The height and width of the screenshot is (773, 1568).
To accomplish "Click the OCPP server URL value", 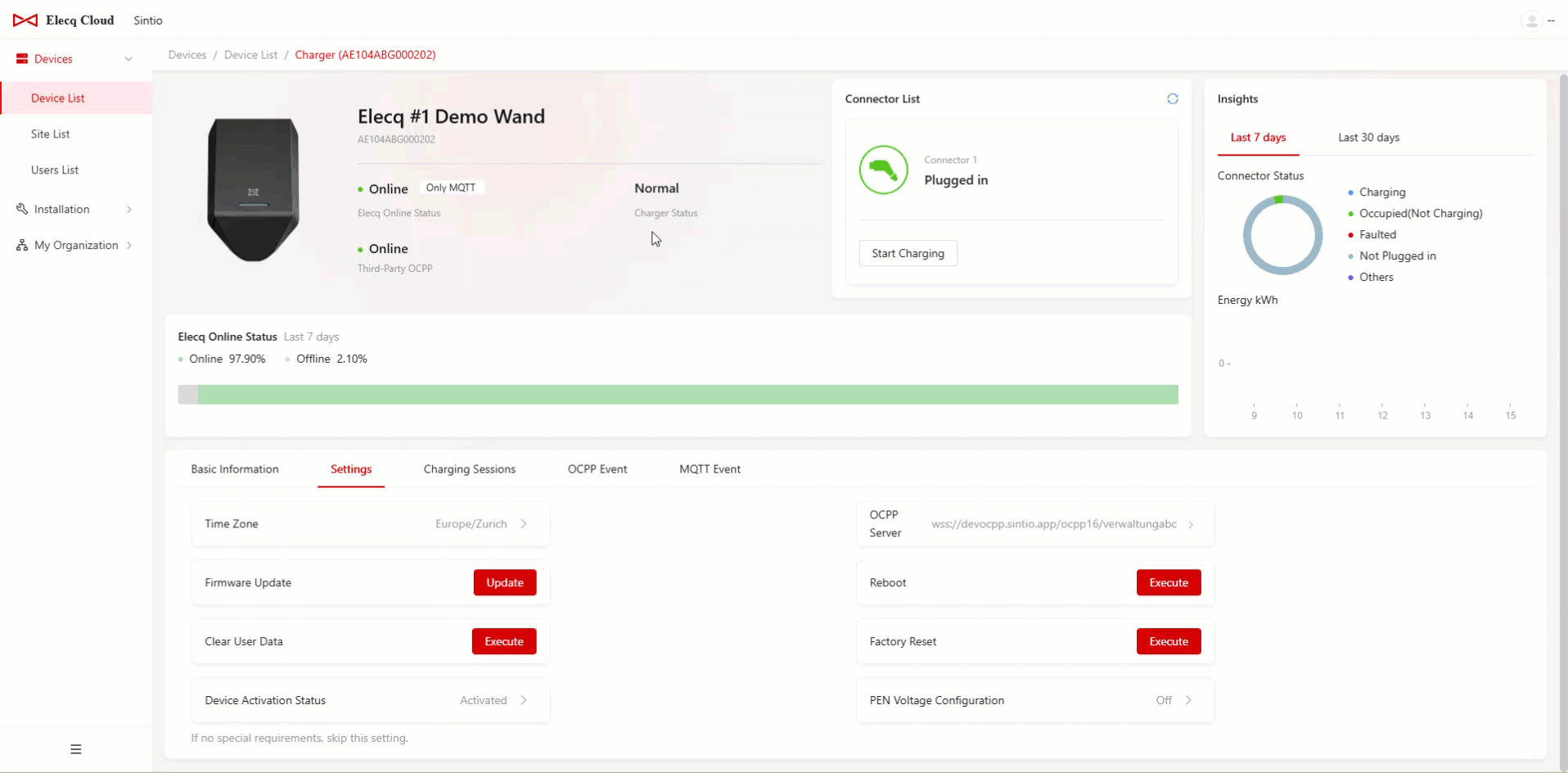I will pyautogui.click(x=1054, y=524).
